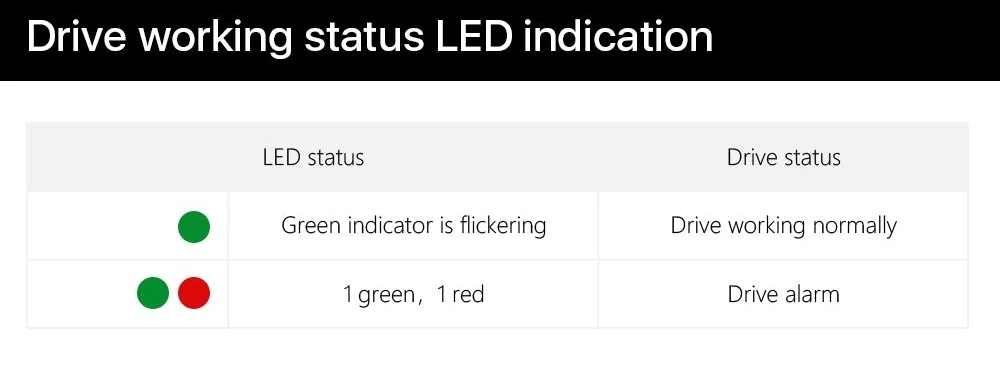Click the red LED dot in alarm row
Viewport: 1000px width, 380px height.
[x=194, y=293]
